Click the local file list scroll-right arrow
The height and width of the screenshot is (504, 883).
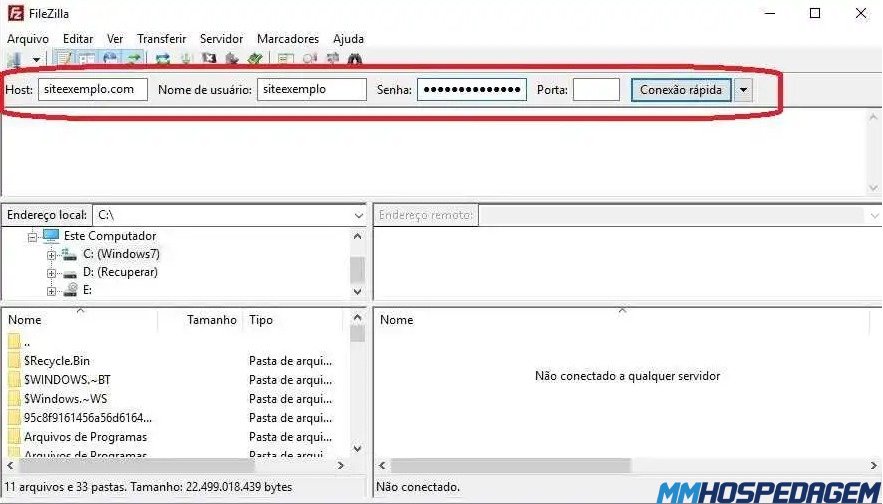340,465
